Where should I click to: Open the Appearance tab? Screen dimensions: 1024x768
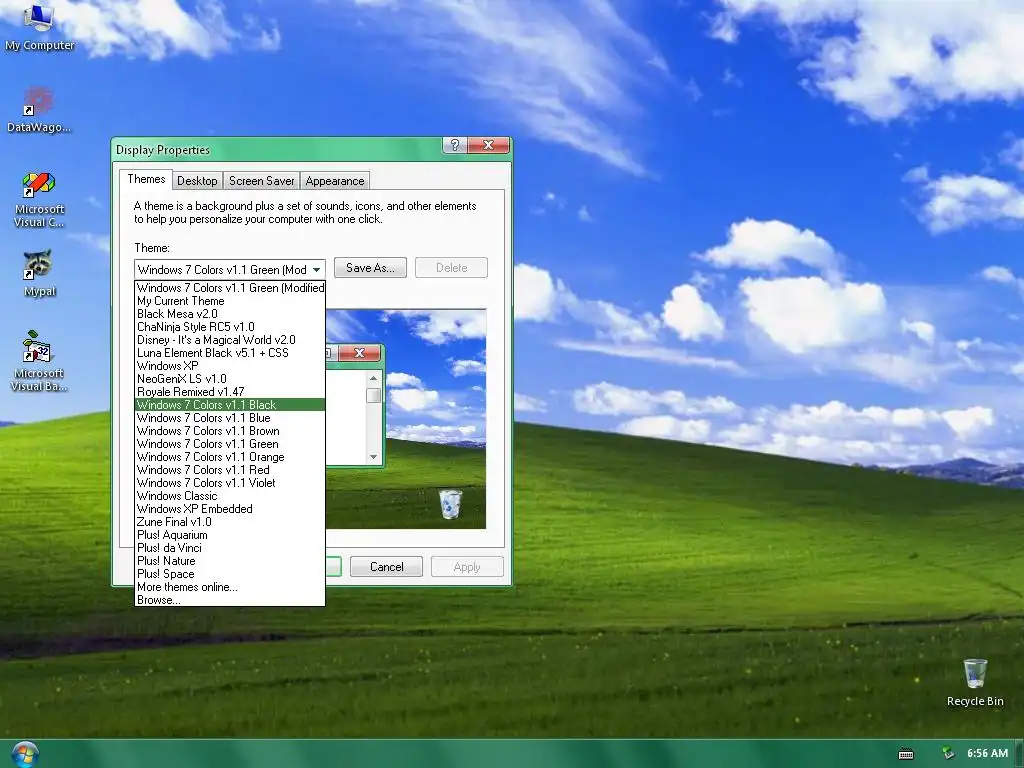pos(334,181)
